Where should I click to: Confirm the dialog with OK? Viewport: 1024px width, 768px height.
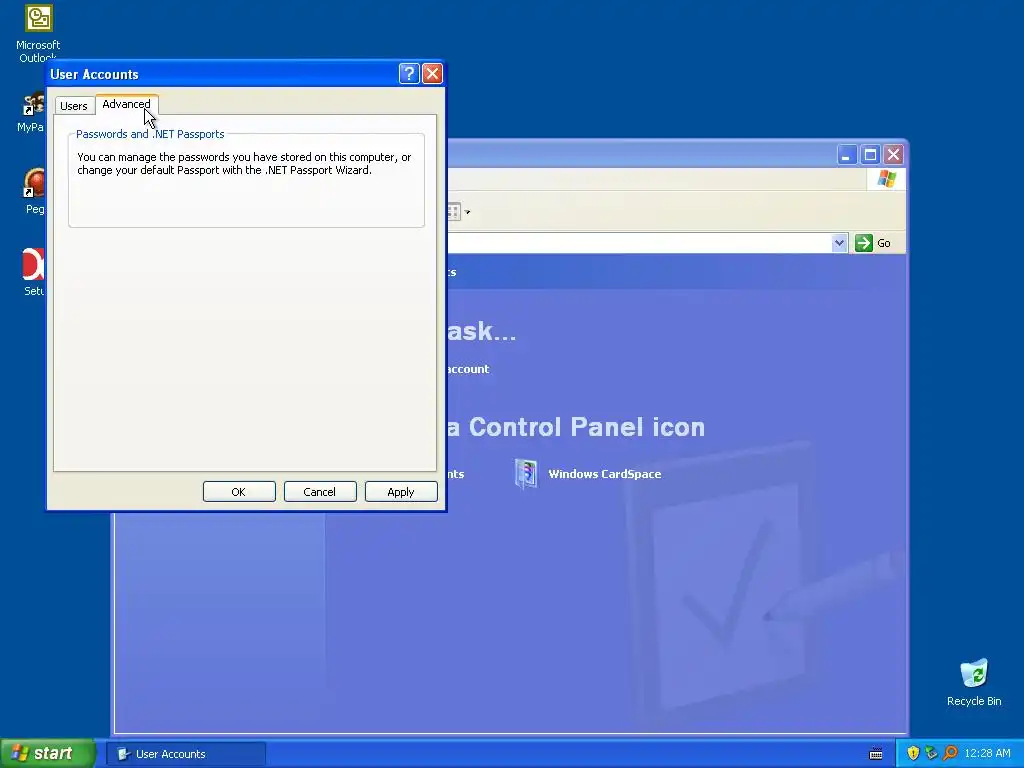[x=239, y=492]
